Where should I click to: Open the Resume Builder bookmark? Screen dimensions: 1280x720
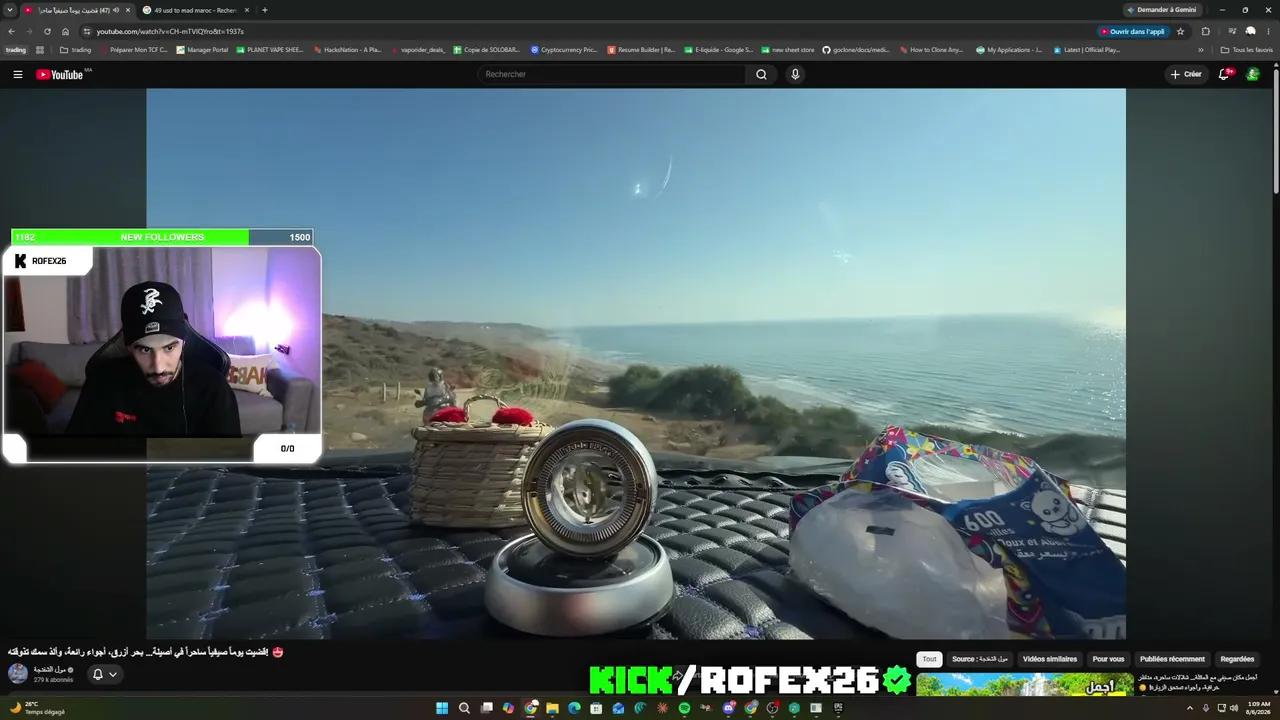pyautogui.click(x=641, y=50)
